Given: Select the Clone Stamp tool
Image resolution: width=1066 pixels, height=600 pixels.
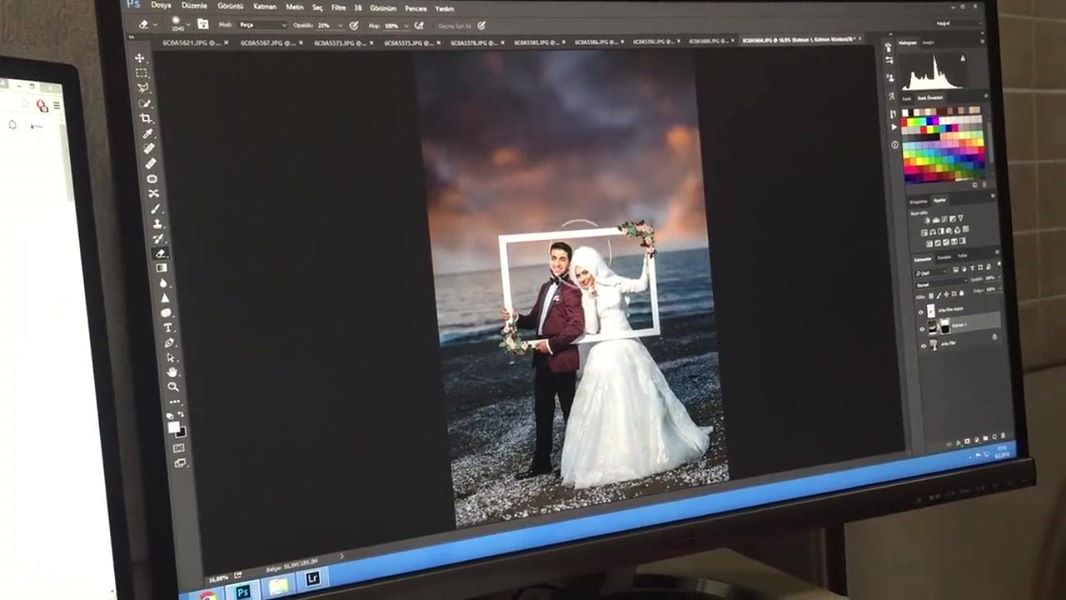Looking at the screenshot, I should [x=157, y=224].
